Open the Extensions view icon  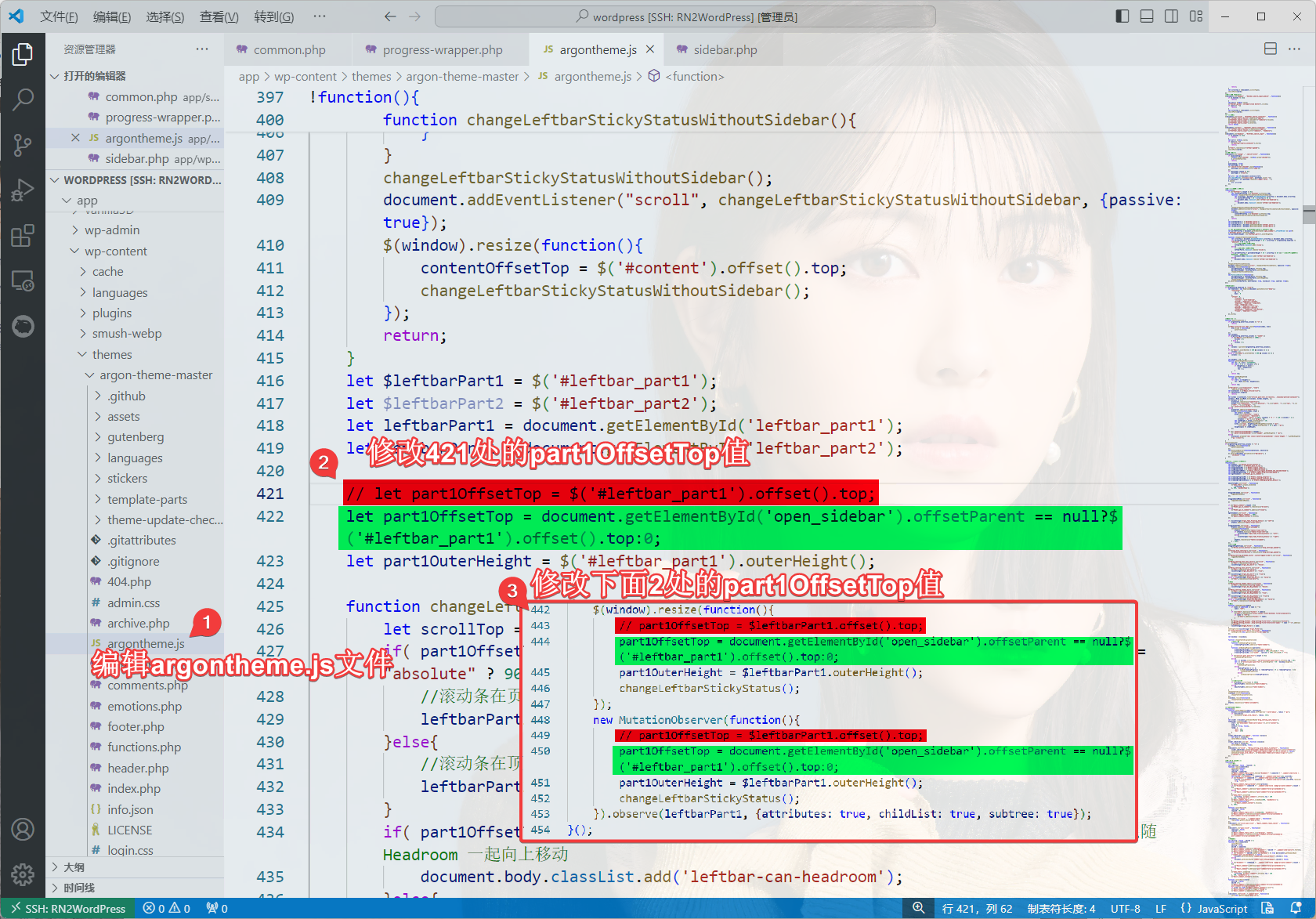click(x=23, y=236)
